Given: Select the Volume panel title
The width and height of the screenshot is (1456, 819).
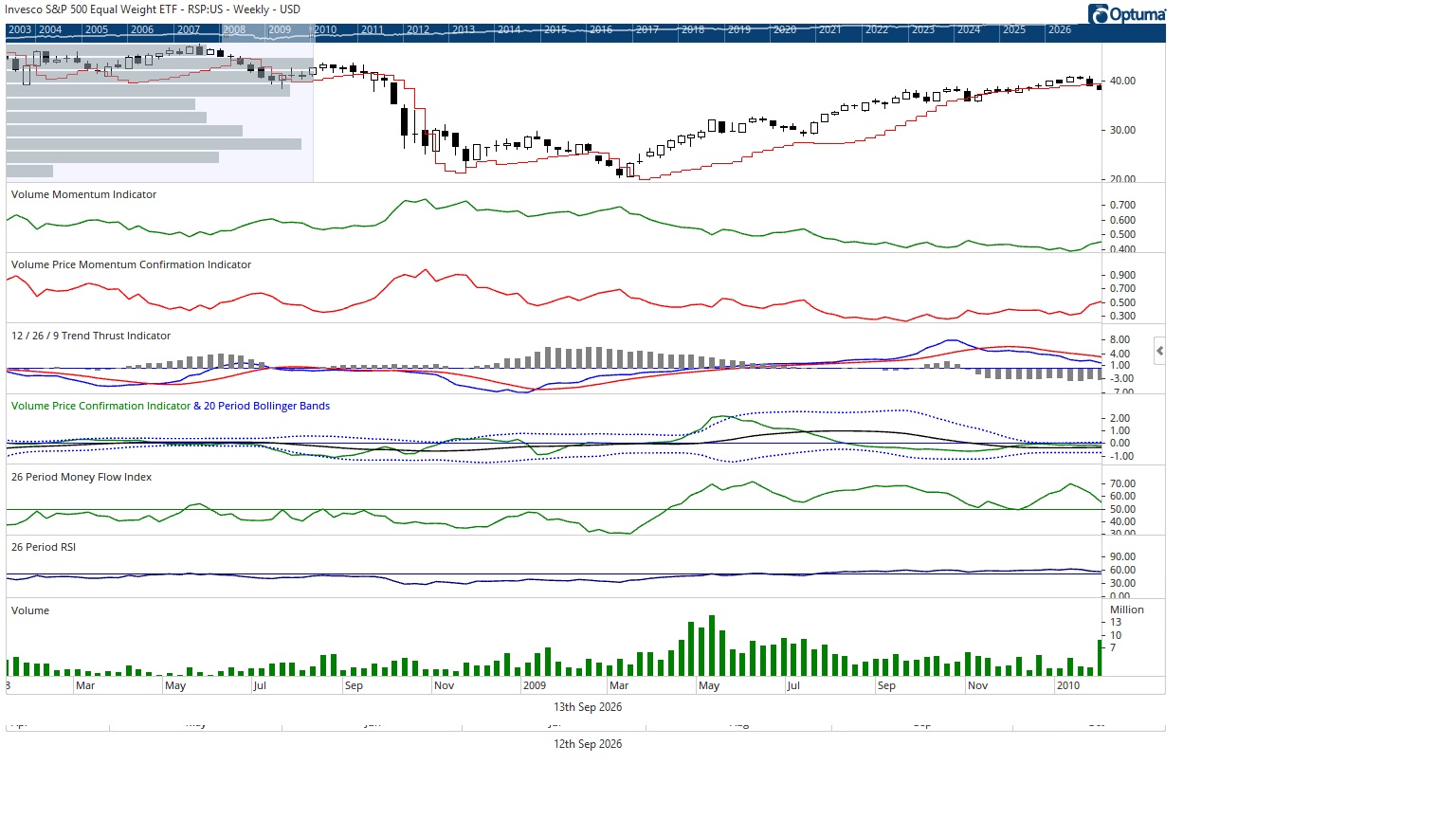Looking at the screenshot, I should click(x=30, y=610).
